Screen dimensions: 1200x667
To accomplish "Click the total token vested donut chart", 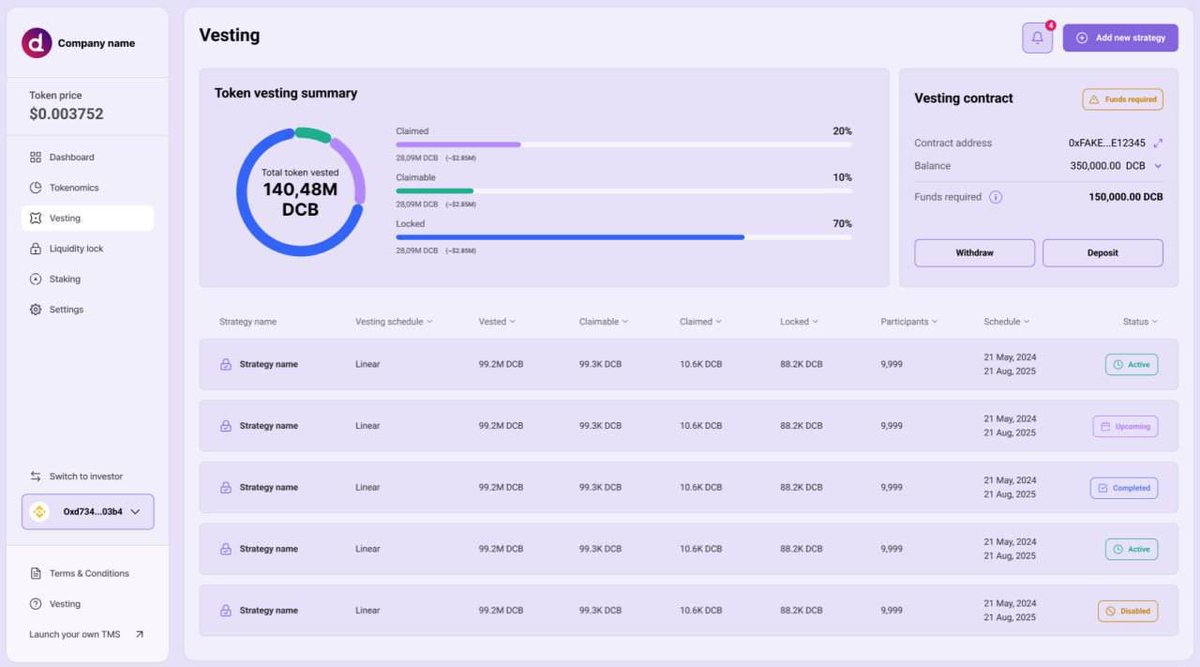I will (300, 192).
